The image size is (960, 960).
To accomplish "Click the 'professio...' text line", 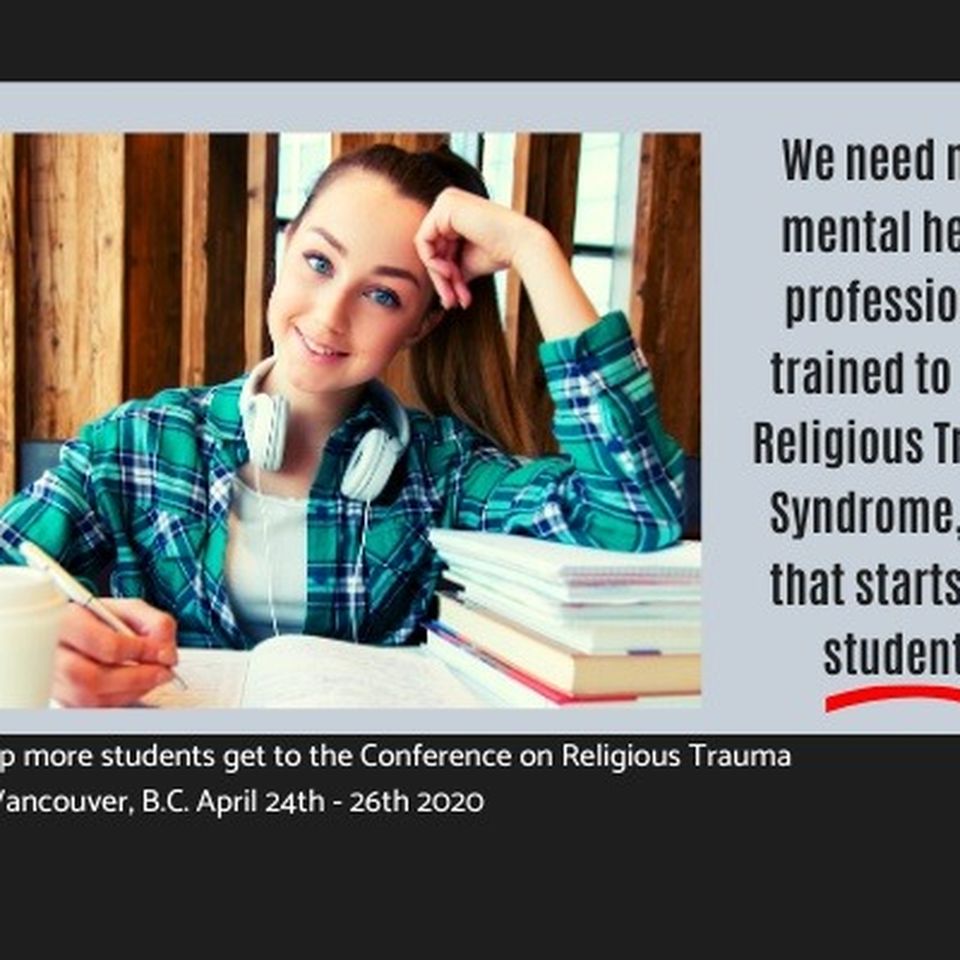I will point(872,304).
